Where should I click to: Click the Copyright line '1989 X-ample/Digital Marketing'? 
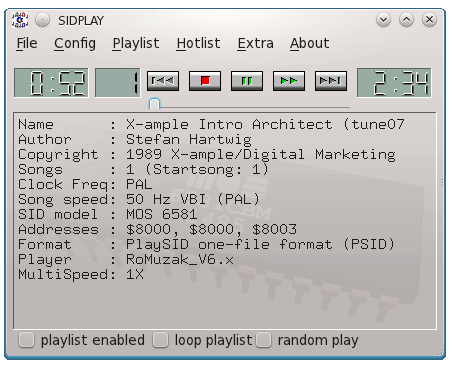click(x=261, y=154)
